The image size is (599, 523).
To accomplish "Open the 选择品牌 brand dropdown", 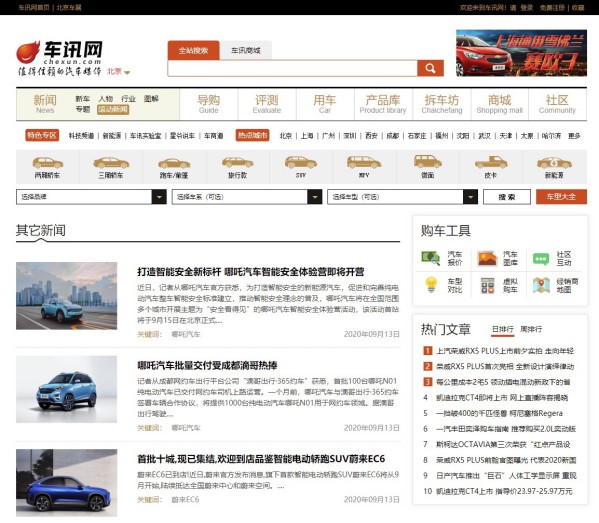I will click(91, 197).
